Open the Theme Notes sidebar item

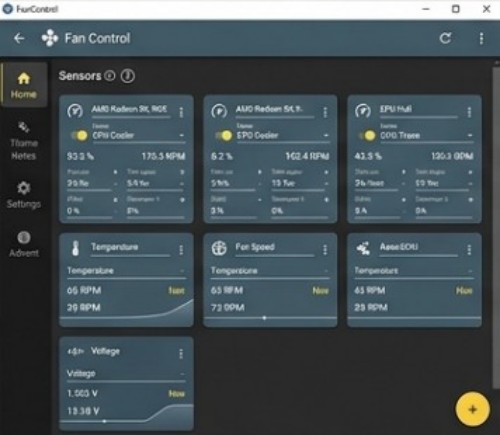(23, 141)
